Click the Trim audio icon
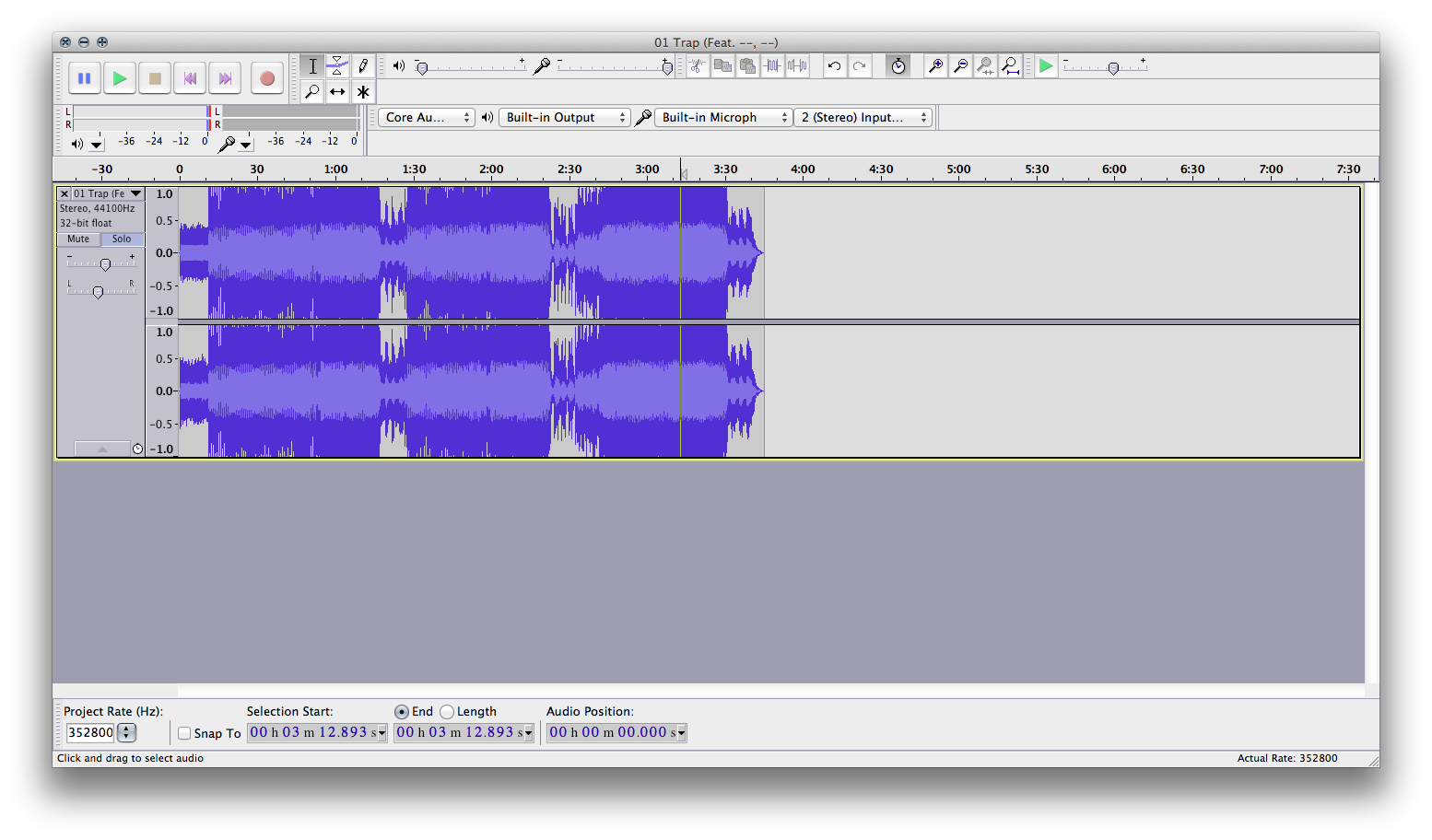1432x840 pixels. click(772, 66)
